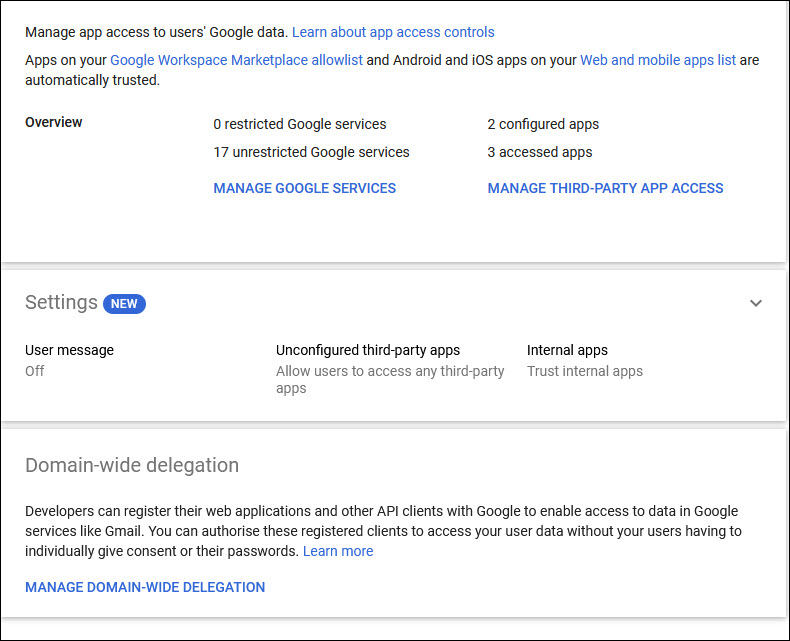Click the Domain-wide delegation heading

132,465
